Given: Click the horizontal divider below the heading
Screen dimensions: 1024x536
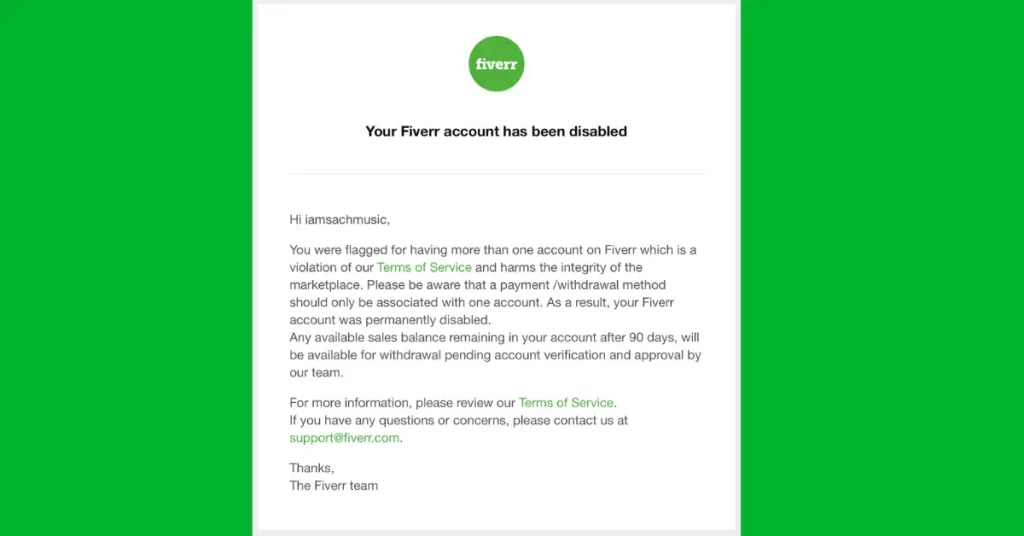Looking at the screenshot, I should coord(496,174).
